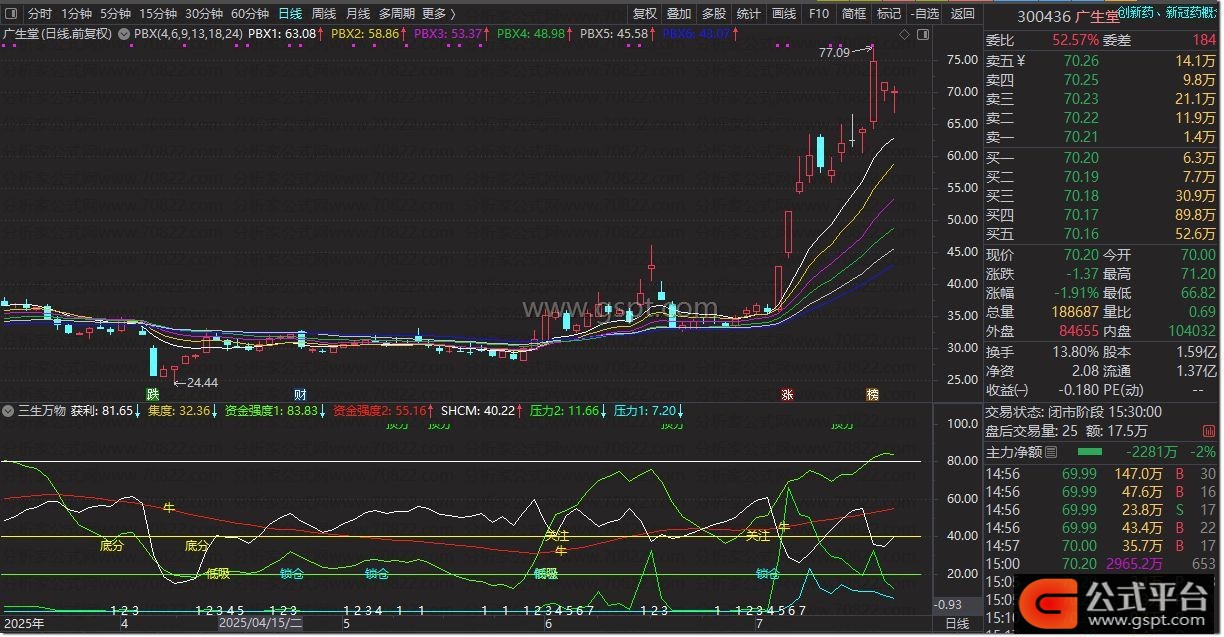Image resolution: width=1224 pixels, height=637 pixels.
Task: Click the 叠加 overlay button
Action: [x=679, y=14]
